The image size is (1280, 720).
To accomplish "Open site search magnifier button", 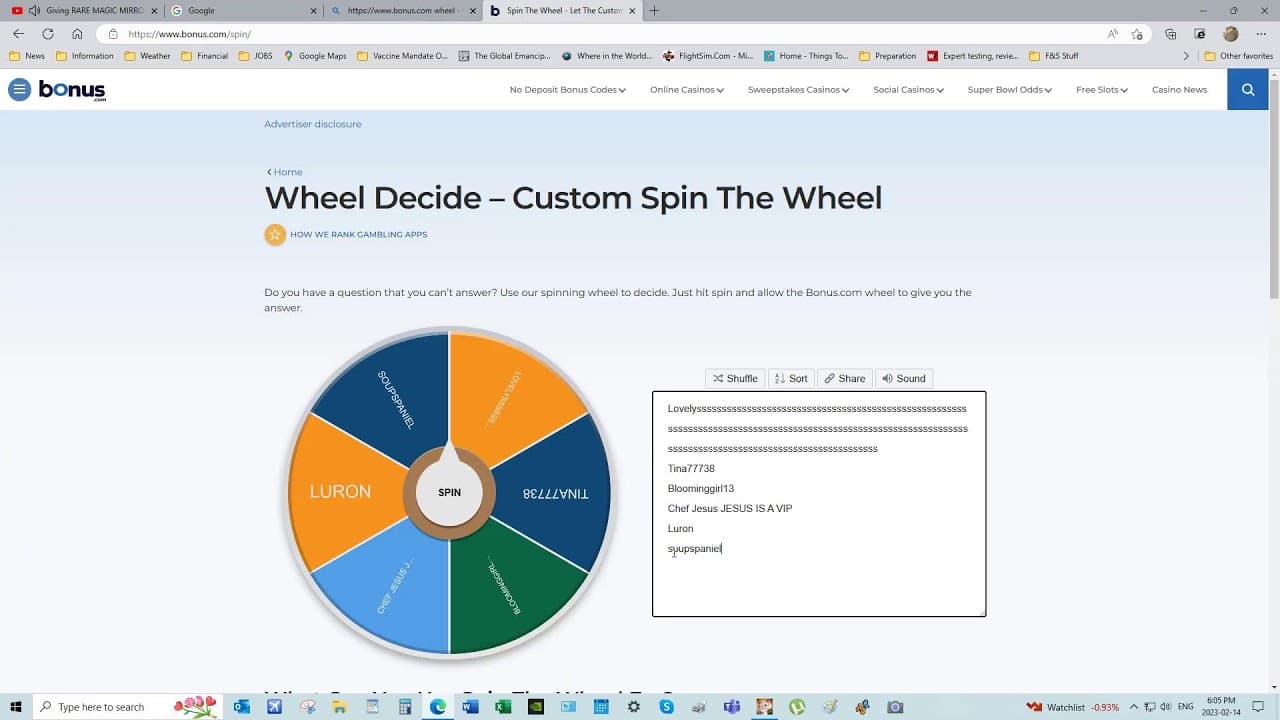I will coord(1248,90).
